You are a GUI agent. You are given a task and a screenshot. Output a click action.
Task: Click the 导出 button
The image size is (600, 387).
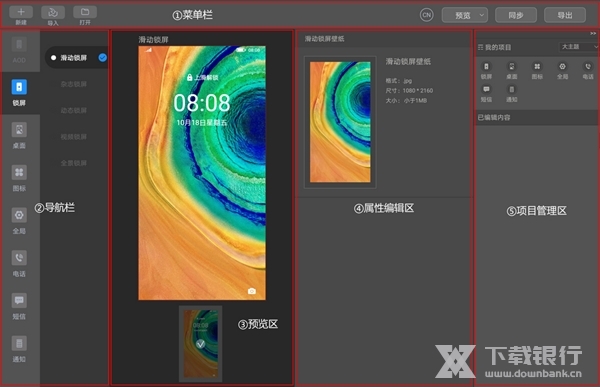pyautogui.click(x=565, y=15)
